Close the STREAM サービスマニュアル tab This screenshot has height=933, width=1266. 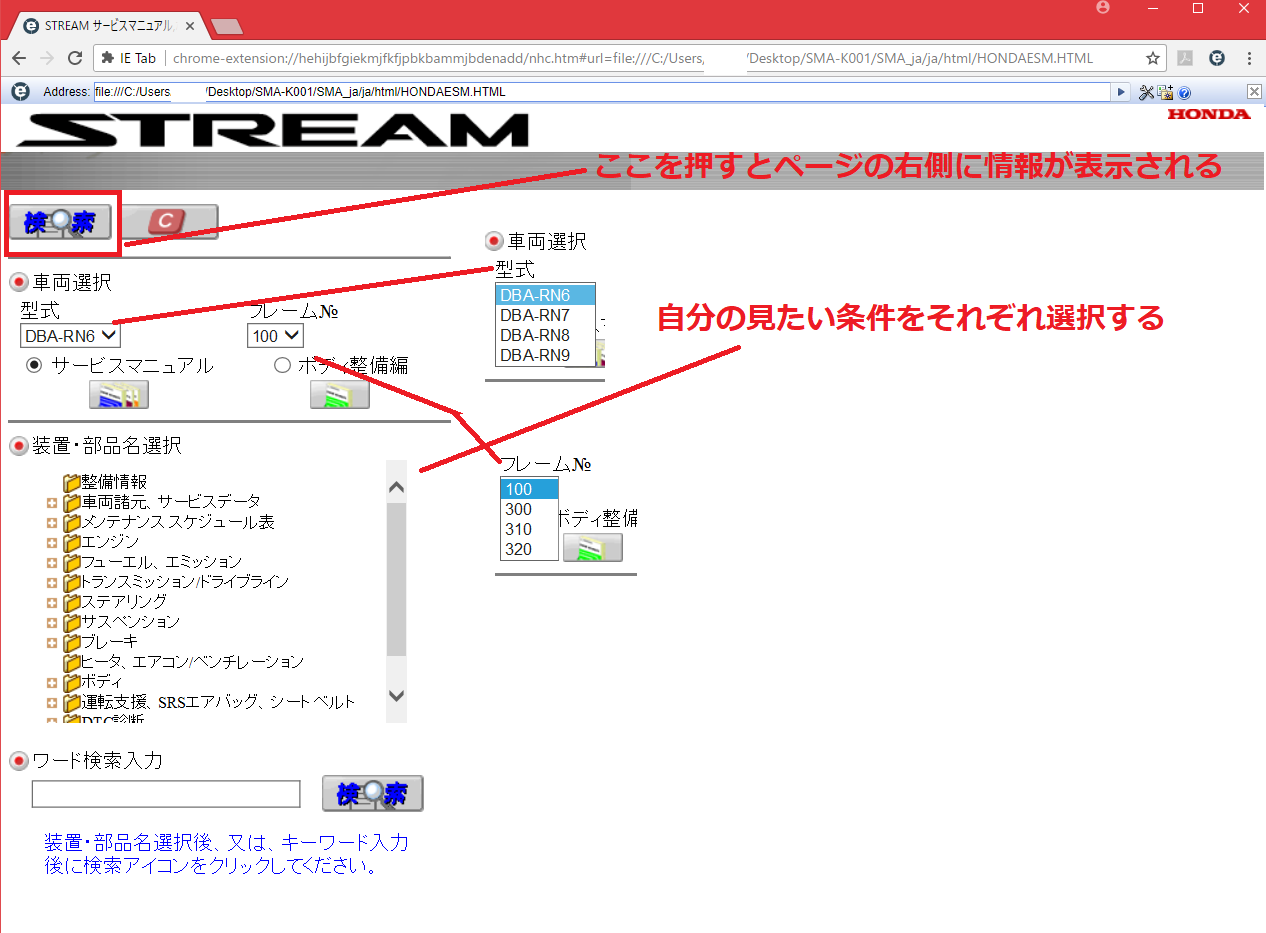pos(190,26)
